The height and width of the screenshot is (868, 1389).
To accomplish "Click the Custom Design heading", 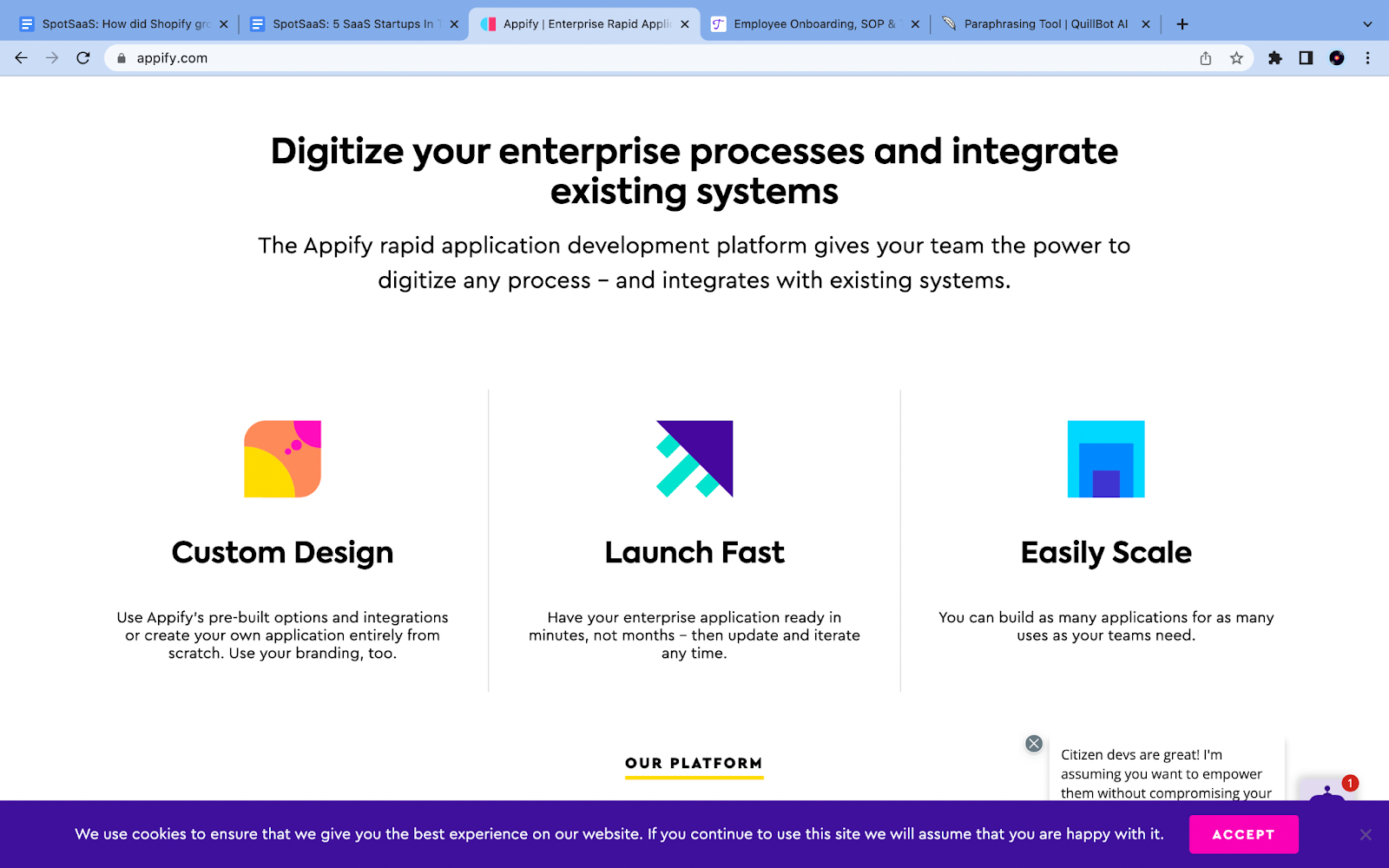I will click(x=283, y=553).
